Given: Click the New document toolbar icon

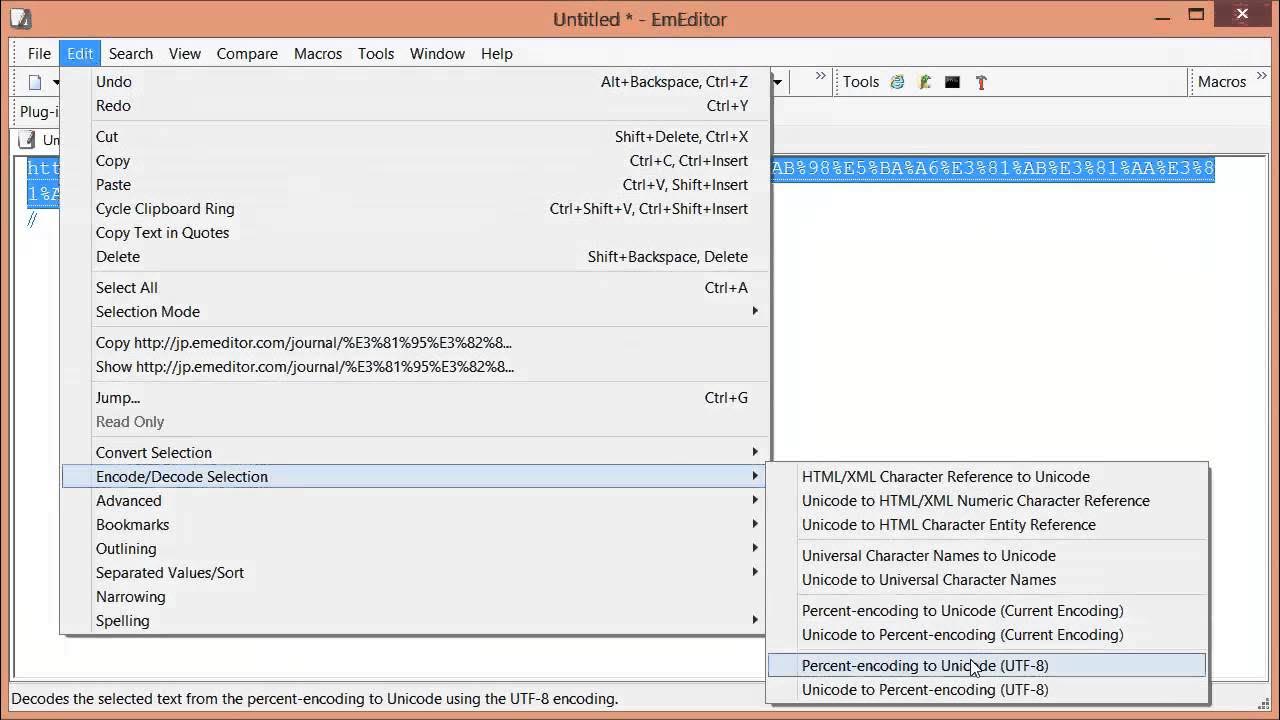Looking at the screenshot, I should coord(35,82).
